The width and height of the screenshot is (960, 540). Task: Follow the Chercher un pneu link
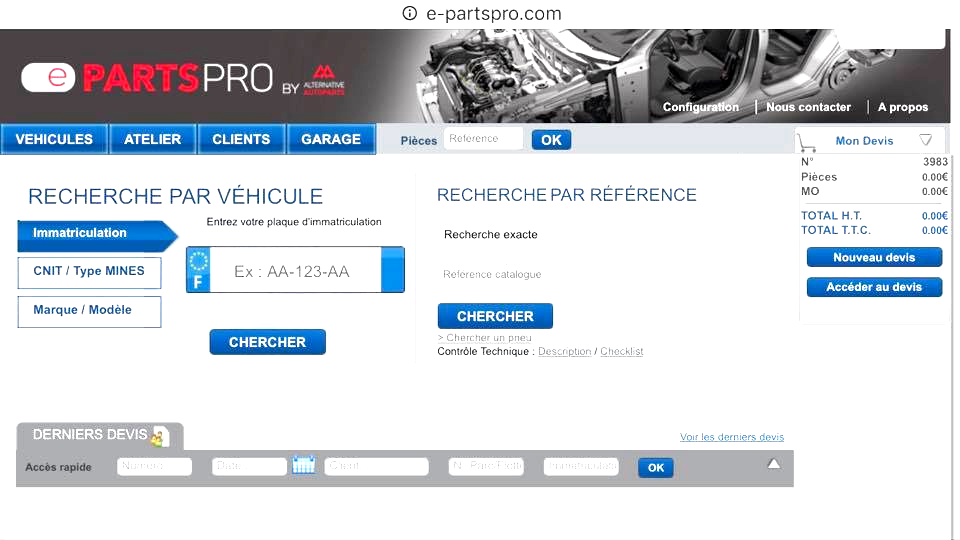point(485,337)
